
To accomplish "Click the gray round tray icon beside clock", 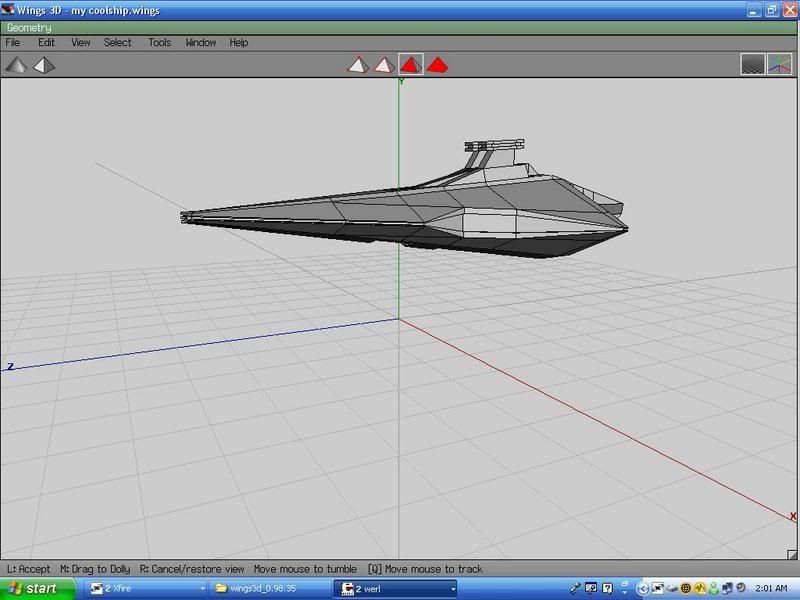I will [741, 588].
